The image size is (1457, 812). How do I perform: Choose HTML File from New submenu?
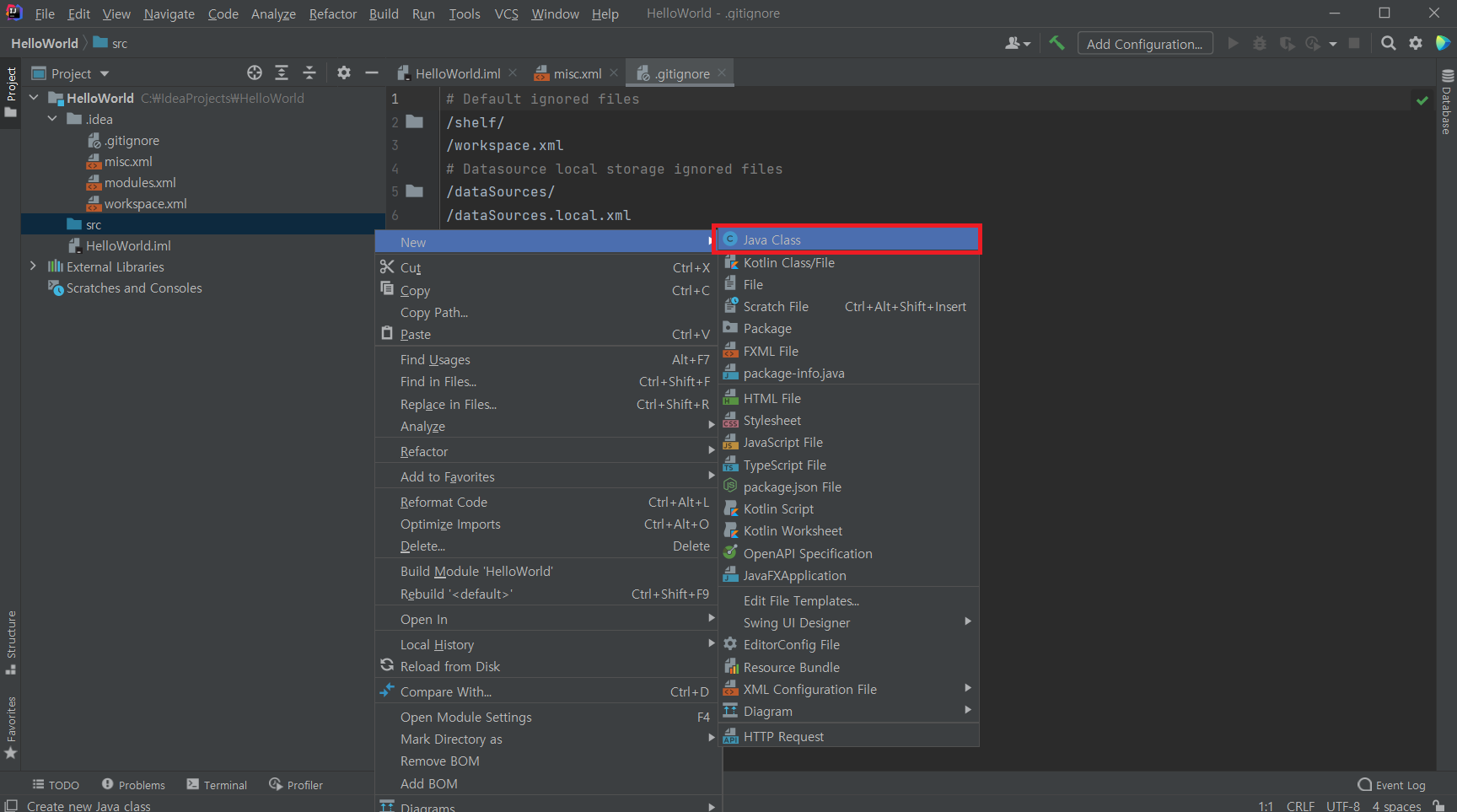848,398
